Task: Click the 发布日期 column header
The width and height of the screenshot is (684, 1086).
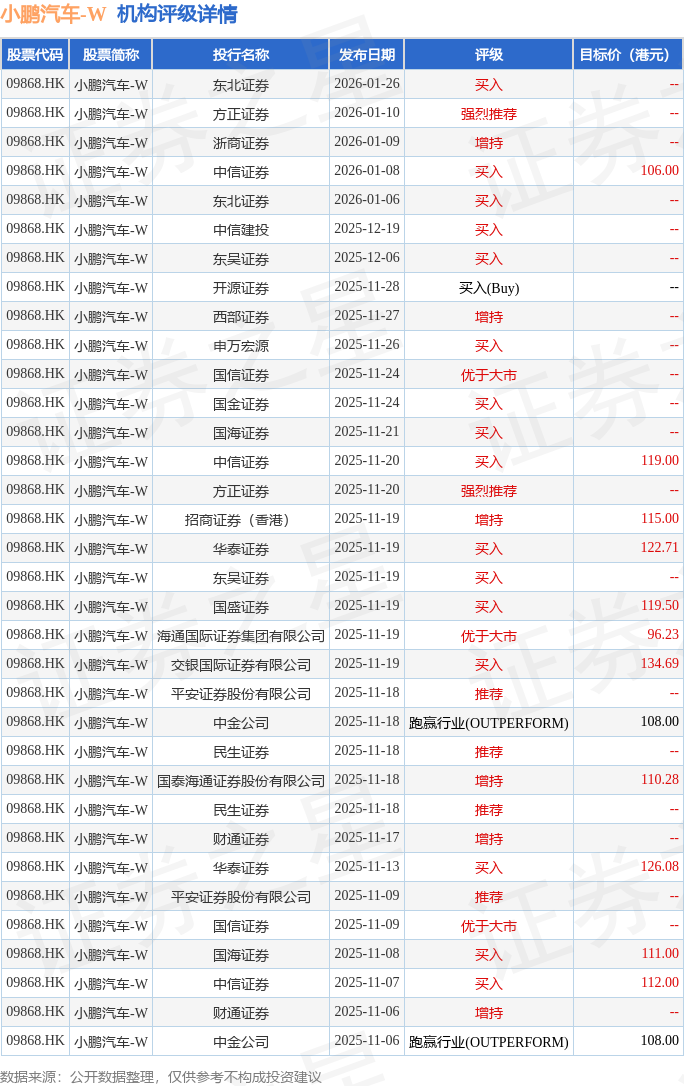Action: pos(367,55)
